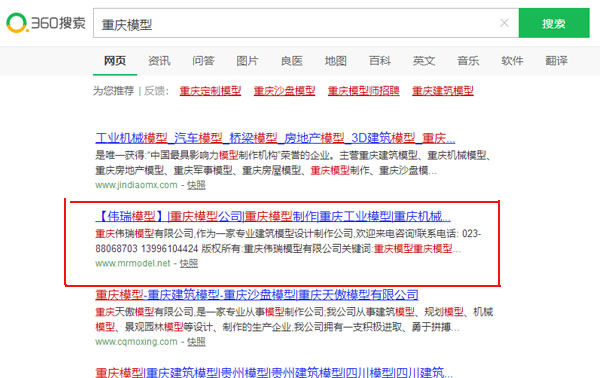
Task: Click the 360搜索 logo
Action: coord(46,23)
